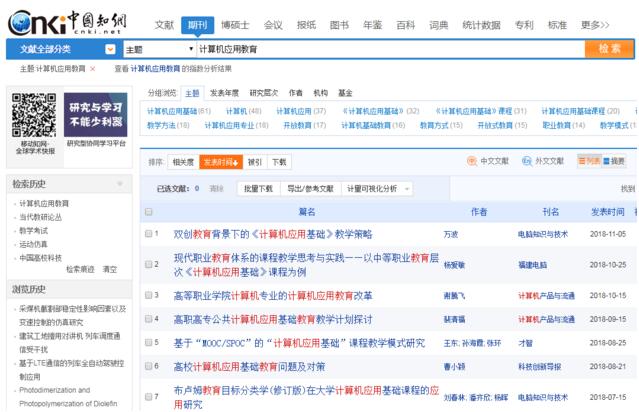
Task: Switch to 列表 list view
Action: coord(589,161)
